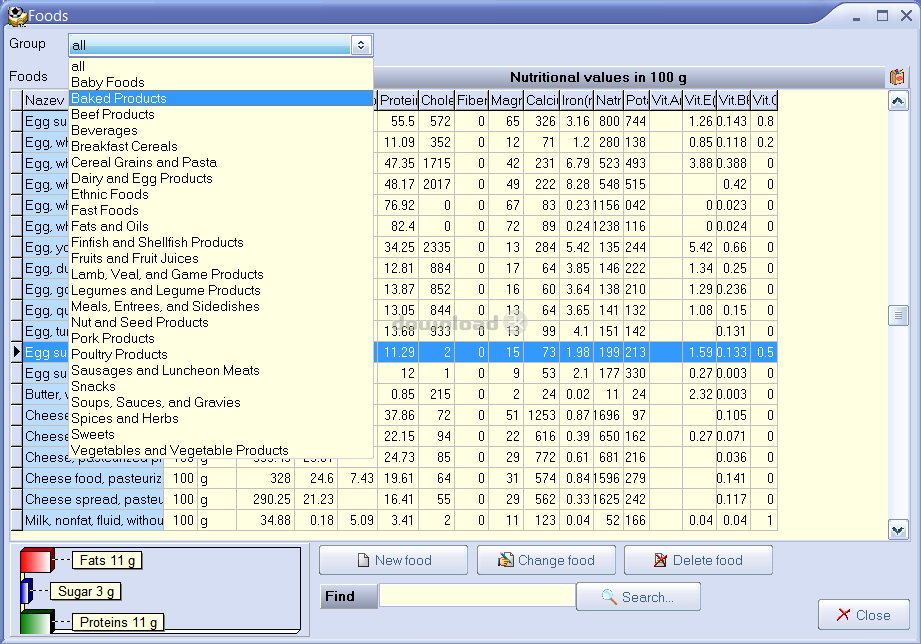921x644 pixels.
Task: Click the New food button
Action: [x=394, y=560]
